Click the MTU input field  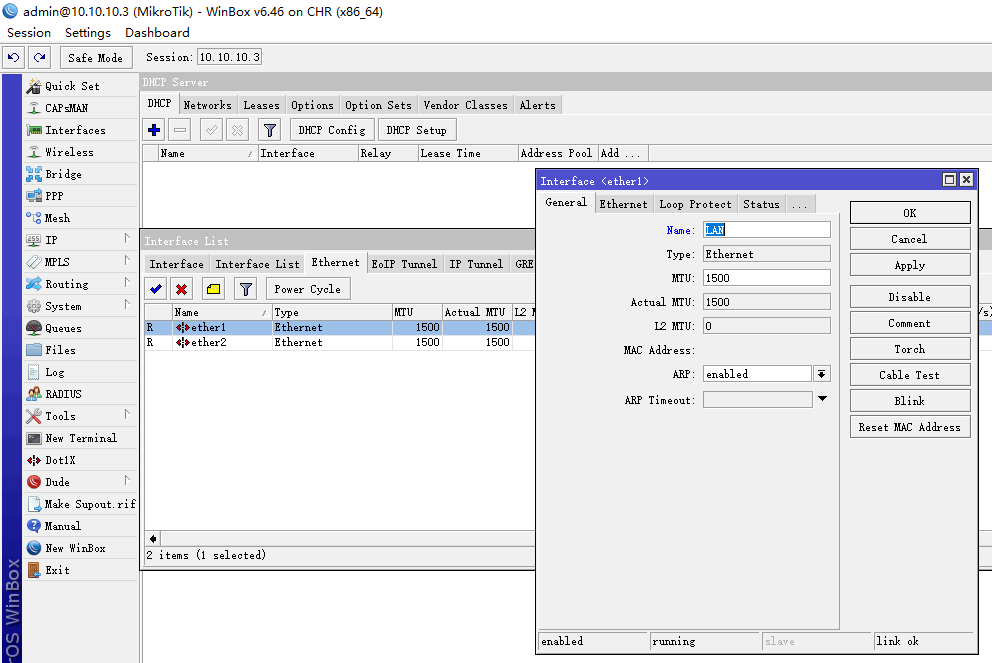766,278
